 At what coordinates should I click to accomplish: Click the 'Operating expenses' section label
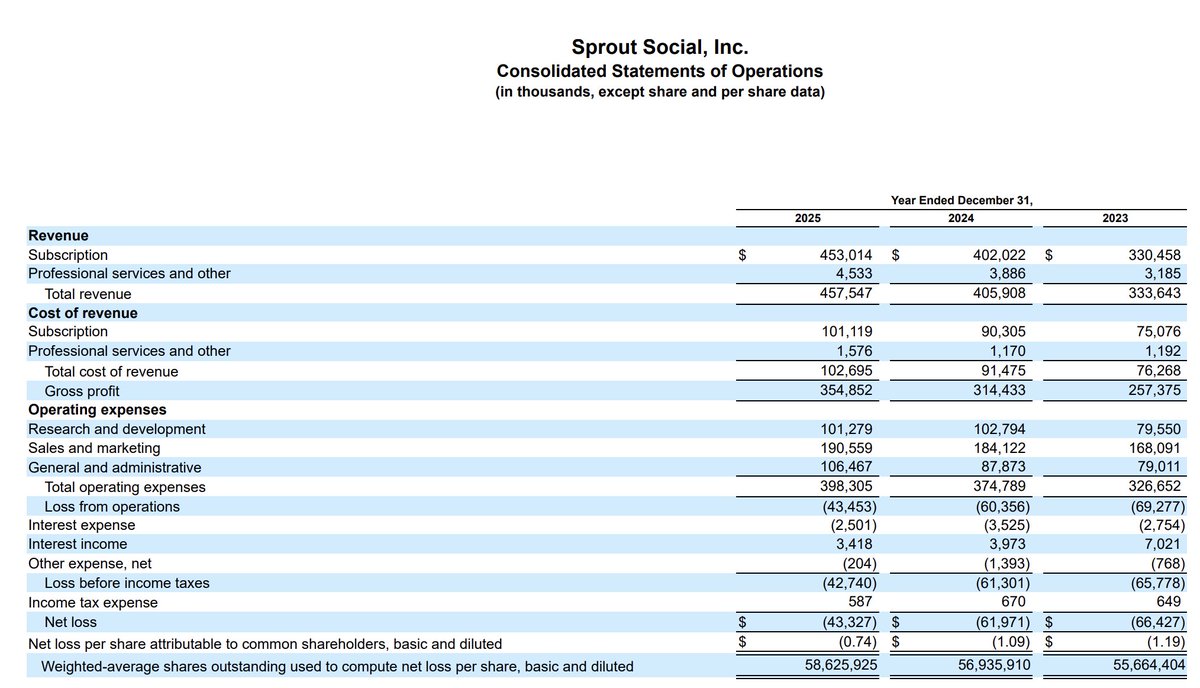point(97,410)
